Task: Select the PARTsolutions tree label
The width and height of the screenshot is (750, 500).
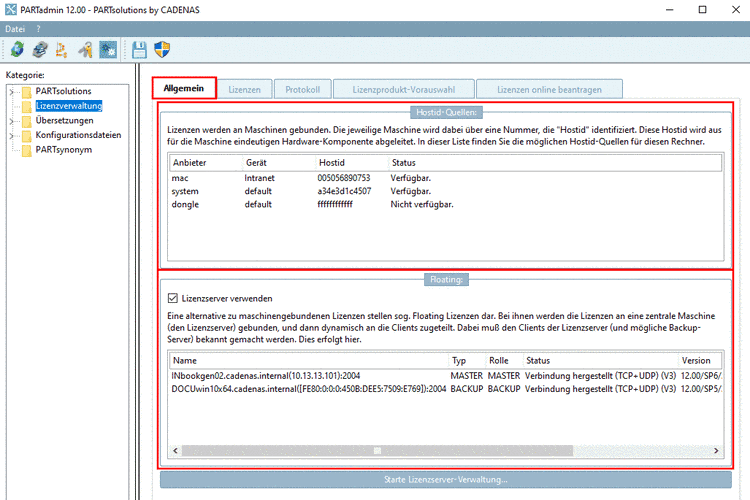Action: (x=63, y=91)
